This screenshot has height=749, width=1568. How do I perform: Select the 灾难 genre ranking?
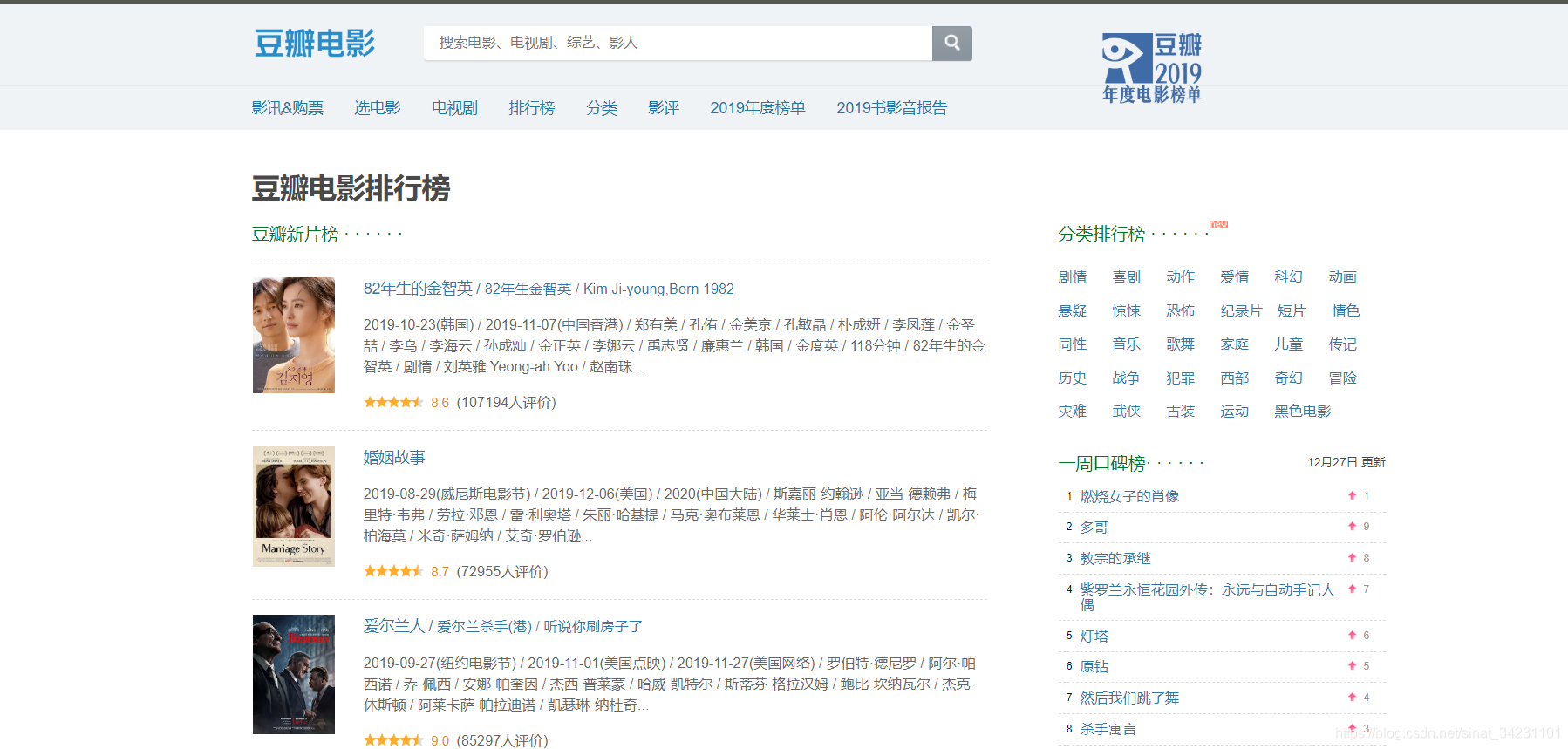tap(1073, 412)
